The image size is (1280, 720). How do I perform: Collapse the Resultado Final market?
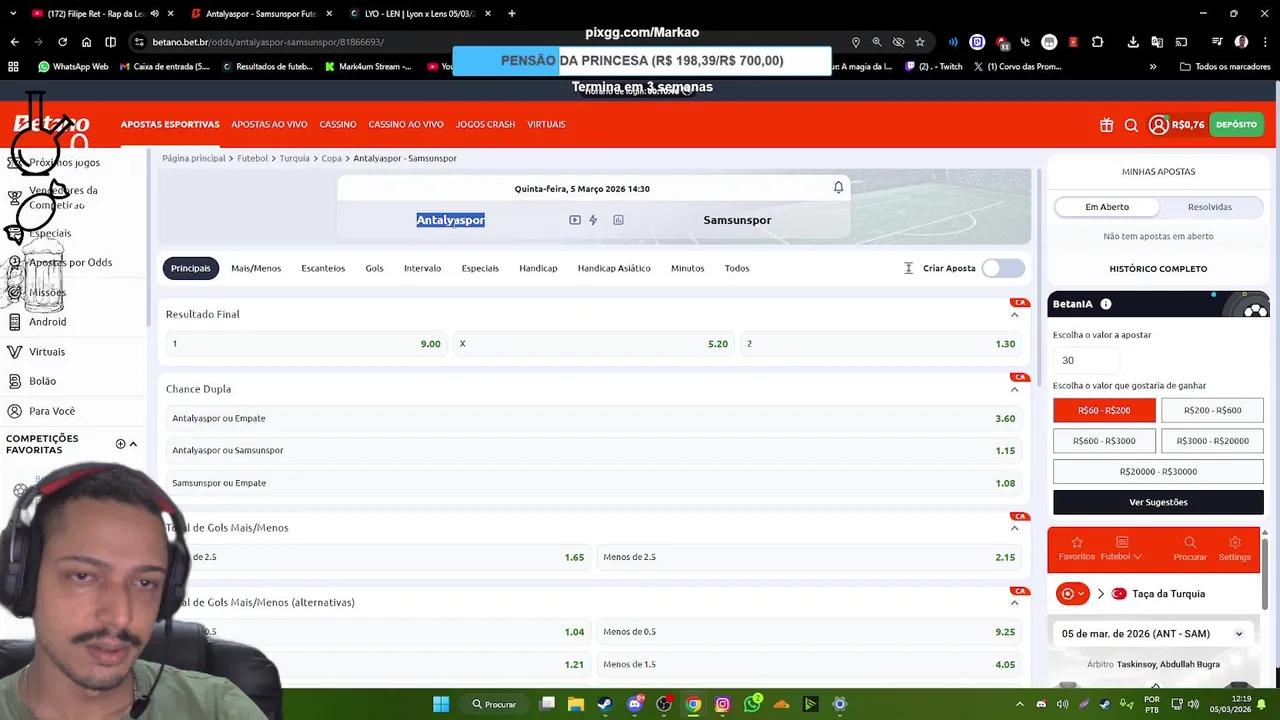click(x=1014, y=314)
